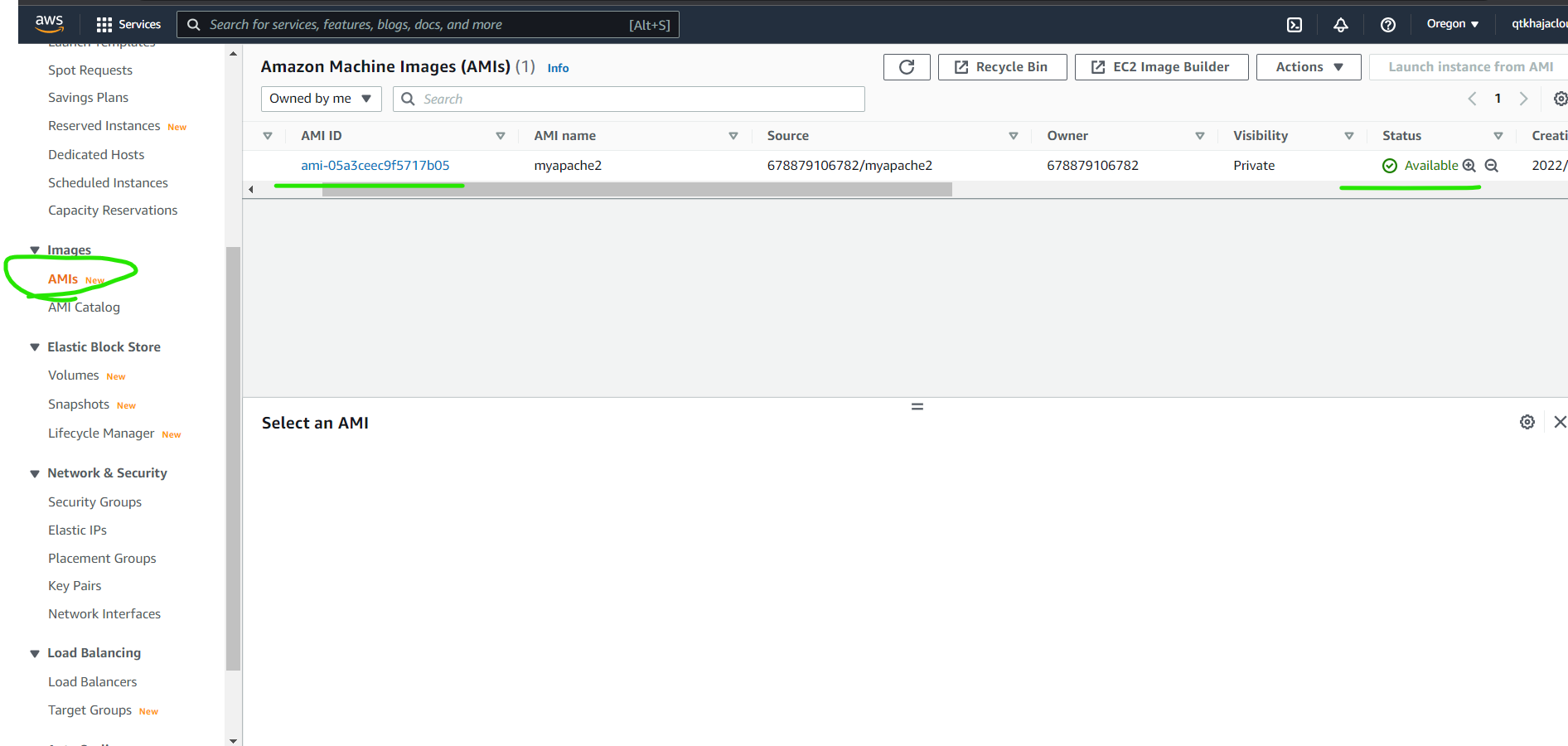This screenshot has width=1568, height=746.
Task: Open the notifications bell
Action: click(x=1340, y=25)
